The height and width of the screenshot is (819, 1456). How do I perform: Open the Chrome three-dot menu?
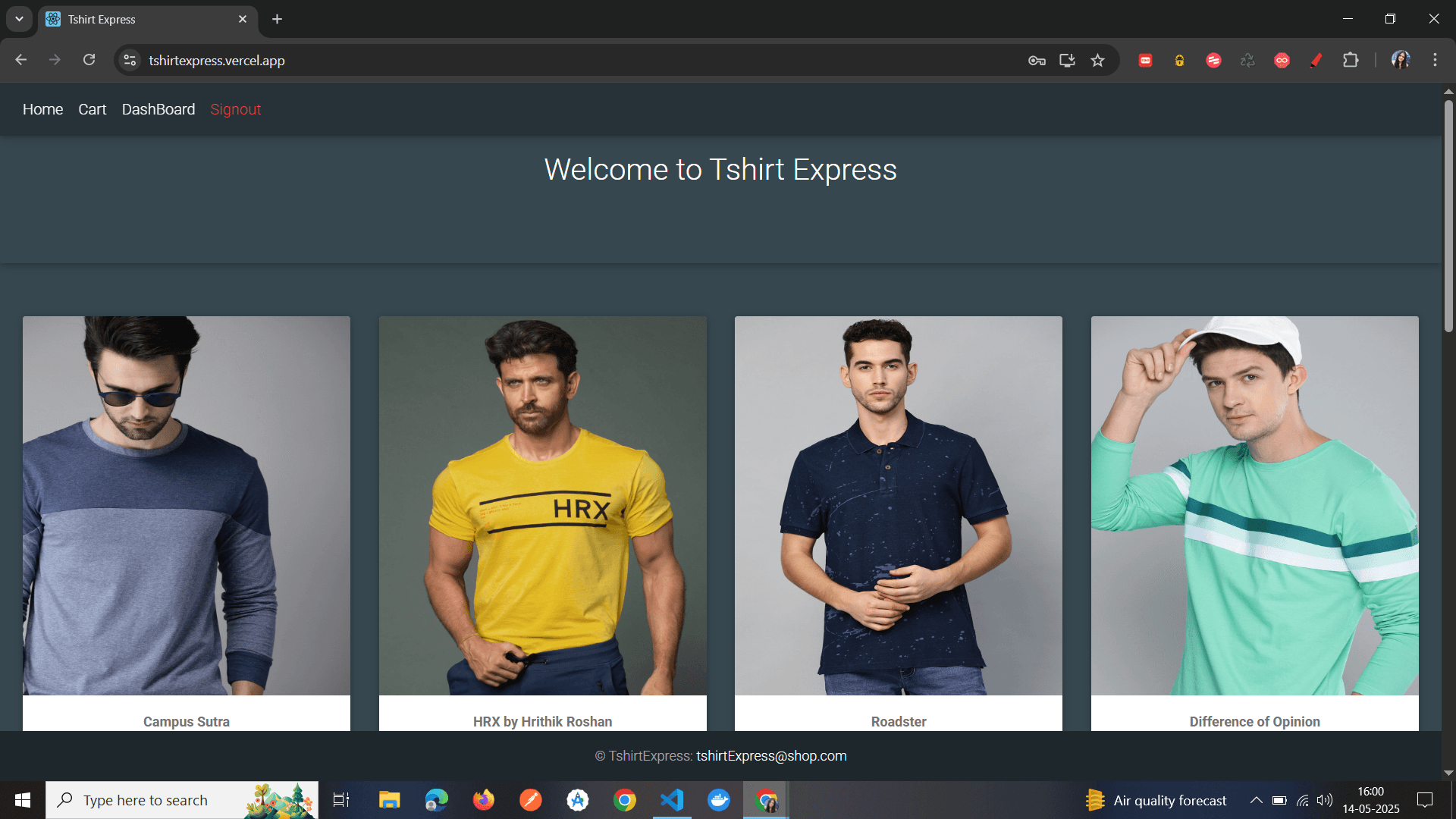(1435, 60)
